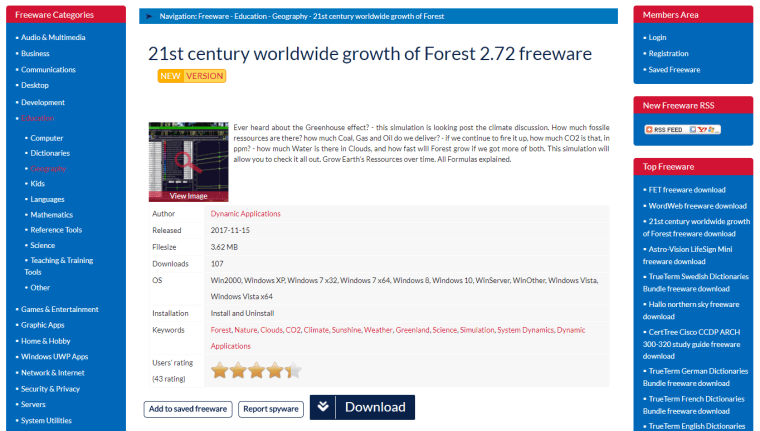760x431 pixels.
Task: Click Registration link
Action: (668, 53)
